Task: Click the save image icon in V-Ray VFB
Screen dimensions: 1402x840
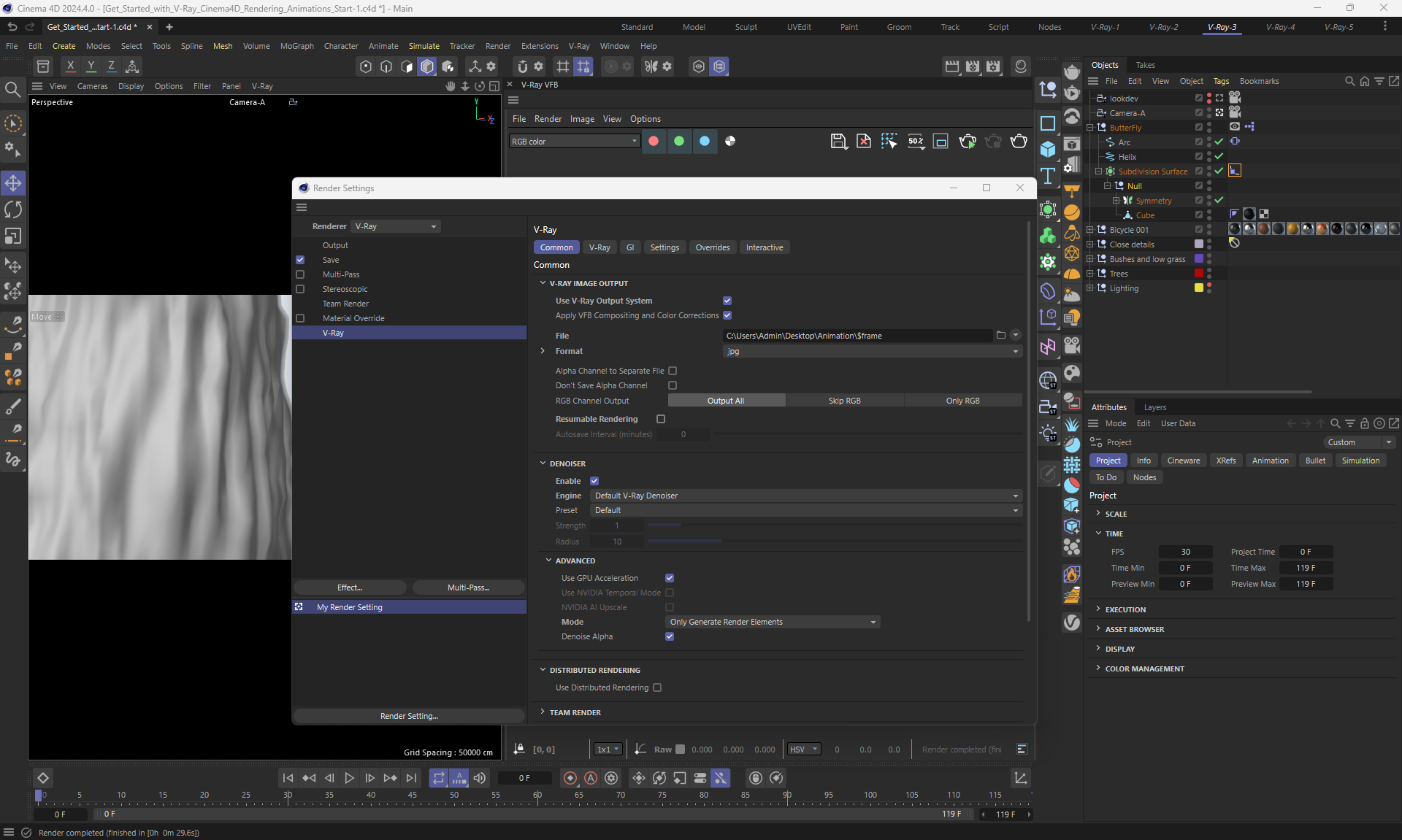Action: pos(838,141)
